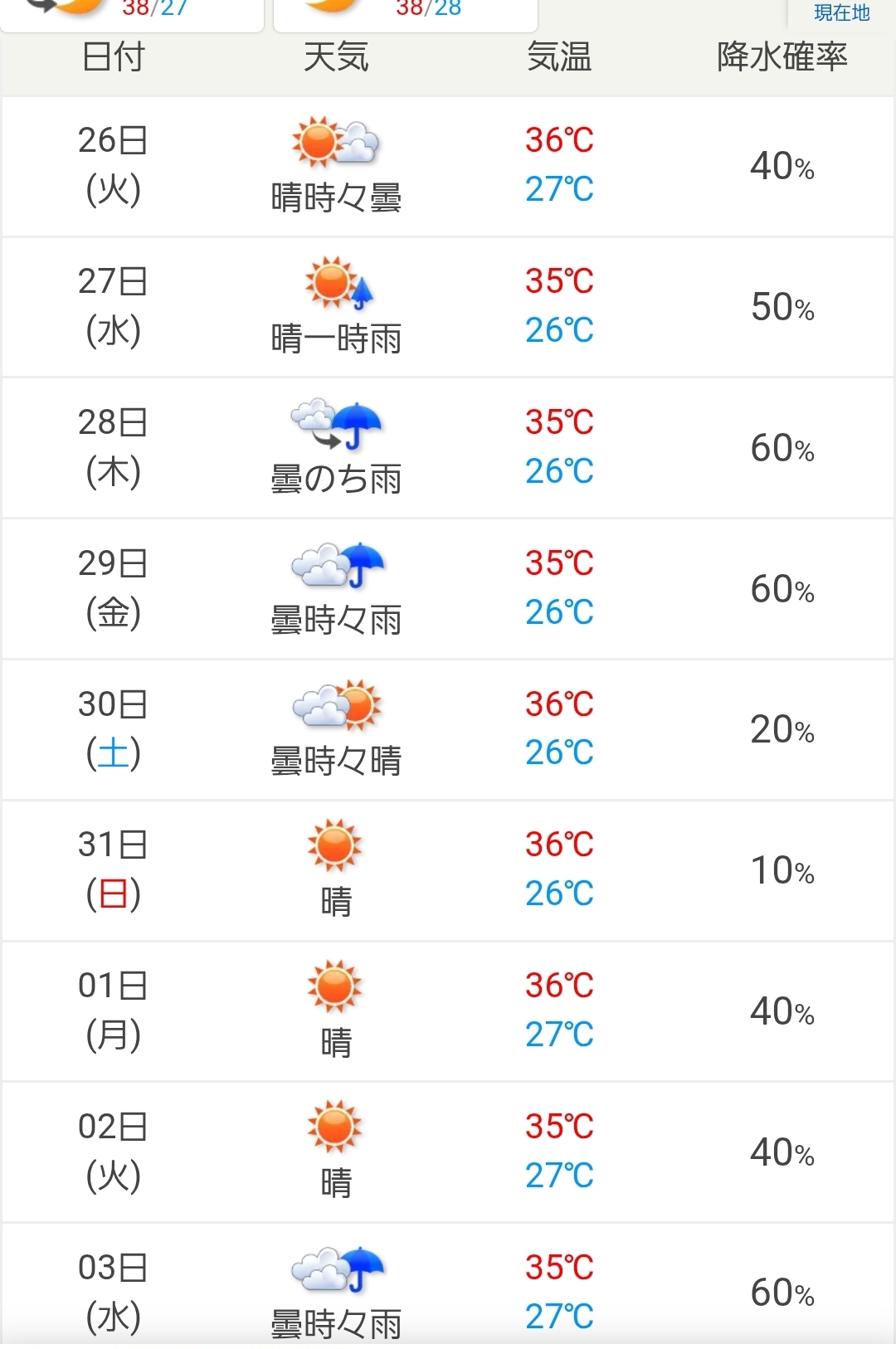This screenshot has height=1349, width=896.
Task: Click the cloud-and-sun icon for the 30th
Action: (336, 705)
